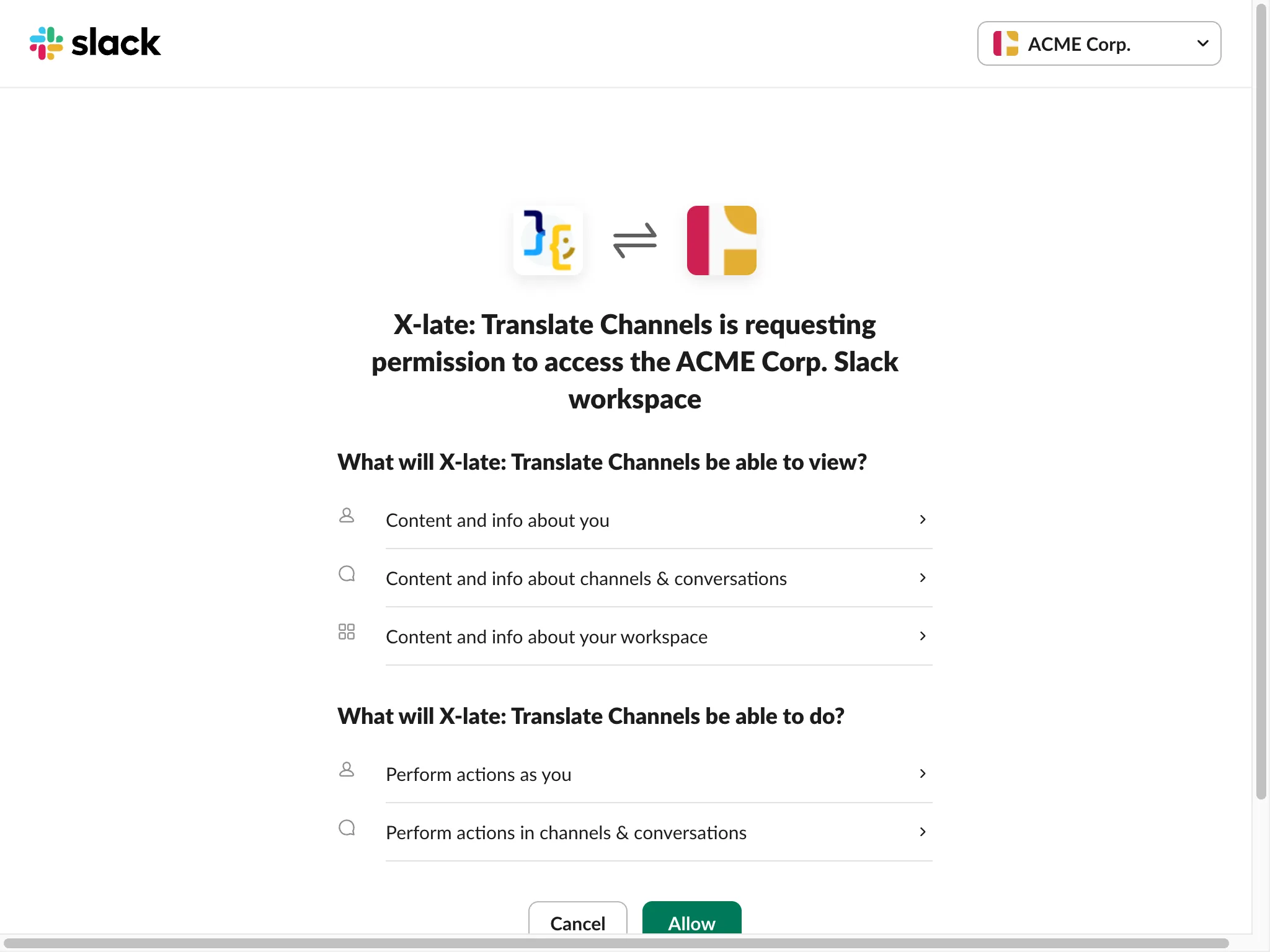Click the green Allow button
This screenshot has height=952, width=1270.
point(691,918)
